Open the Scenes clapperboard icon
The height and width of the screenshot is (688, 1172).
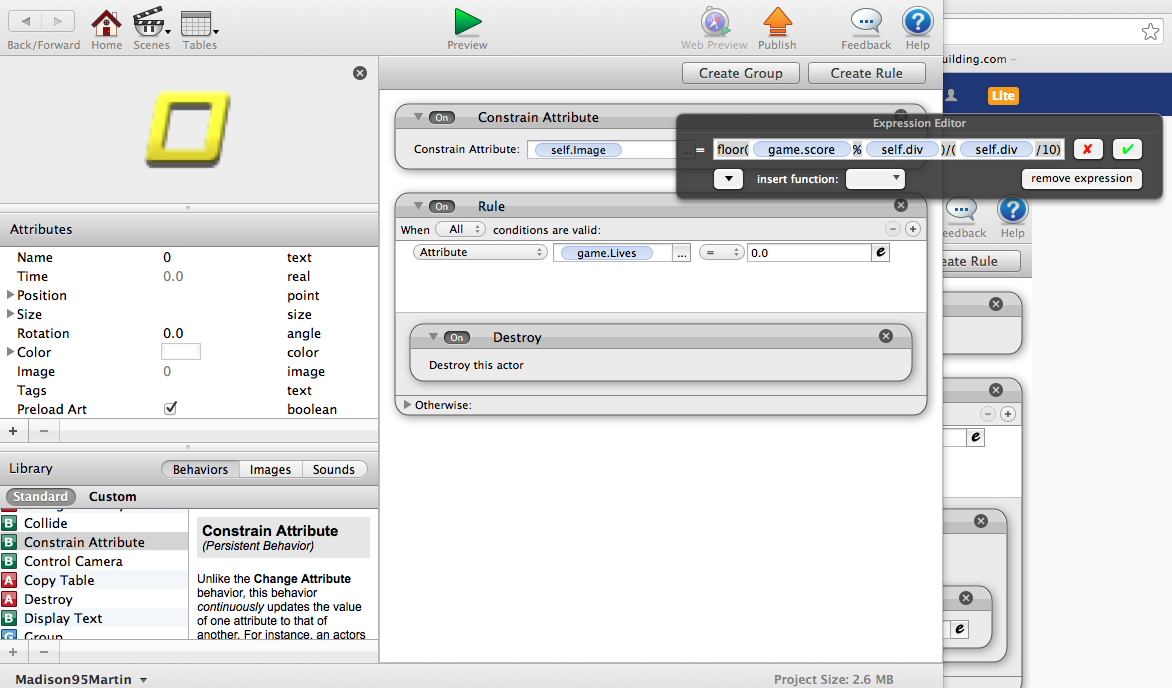[x=149, y=22]
